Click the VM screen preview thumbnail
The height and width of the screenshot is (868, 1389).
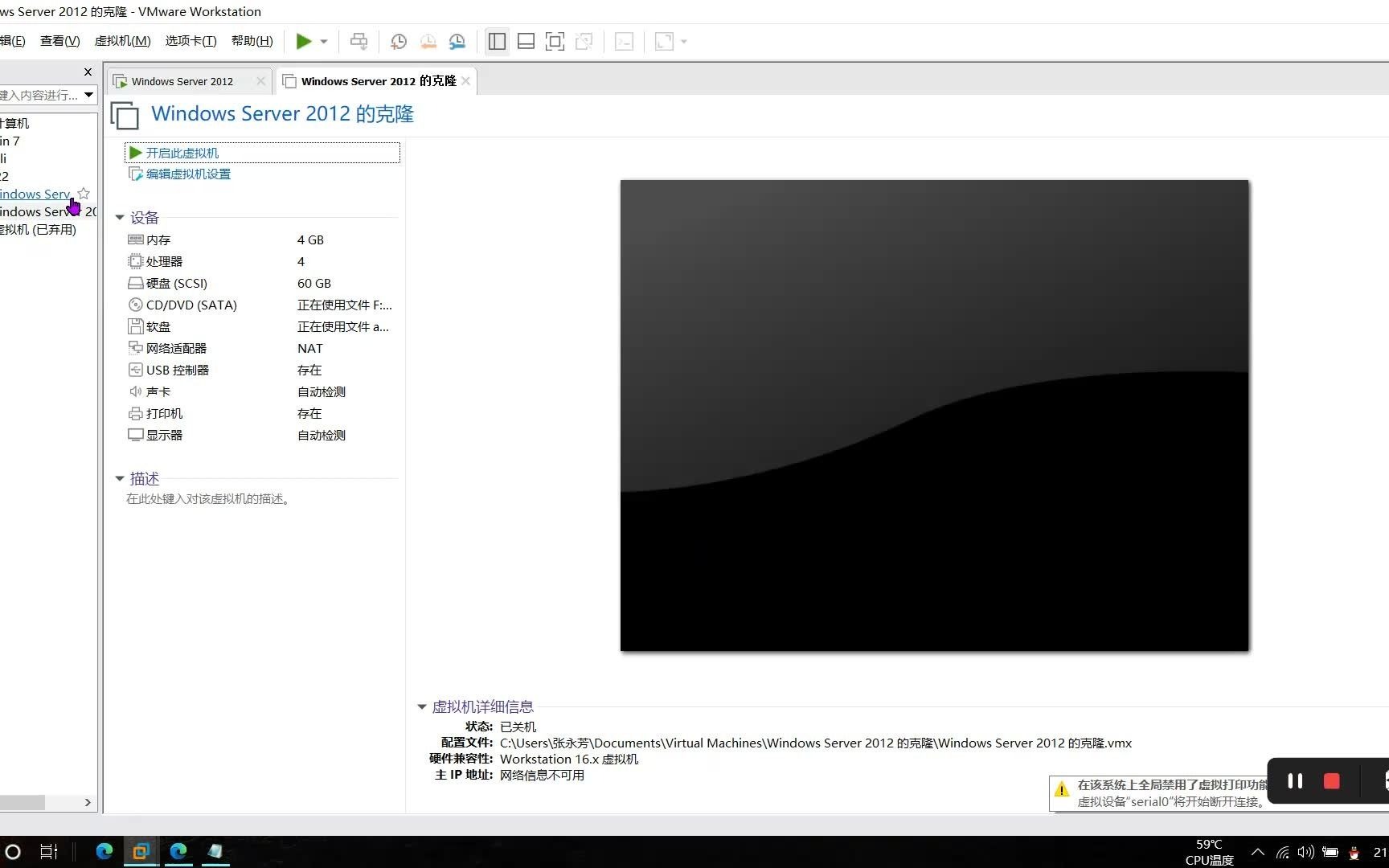click(x=934, y=416)
